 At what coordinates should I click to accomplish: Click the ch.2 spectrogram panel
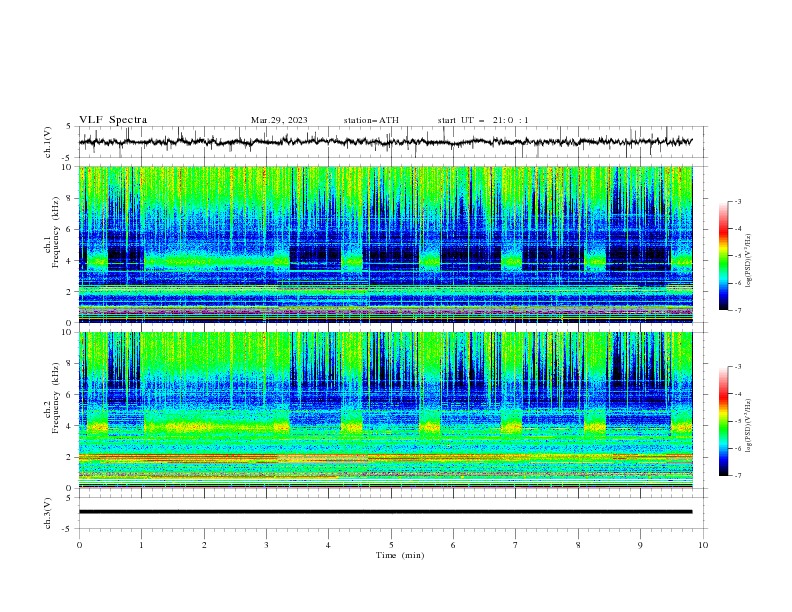385,410
